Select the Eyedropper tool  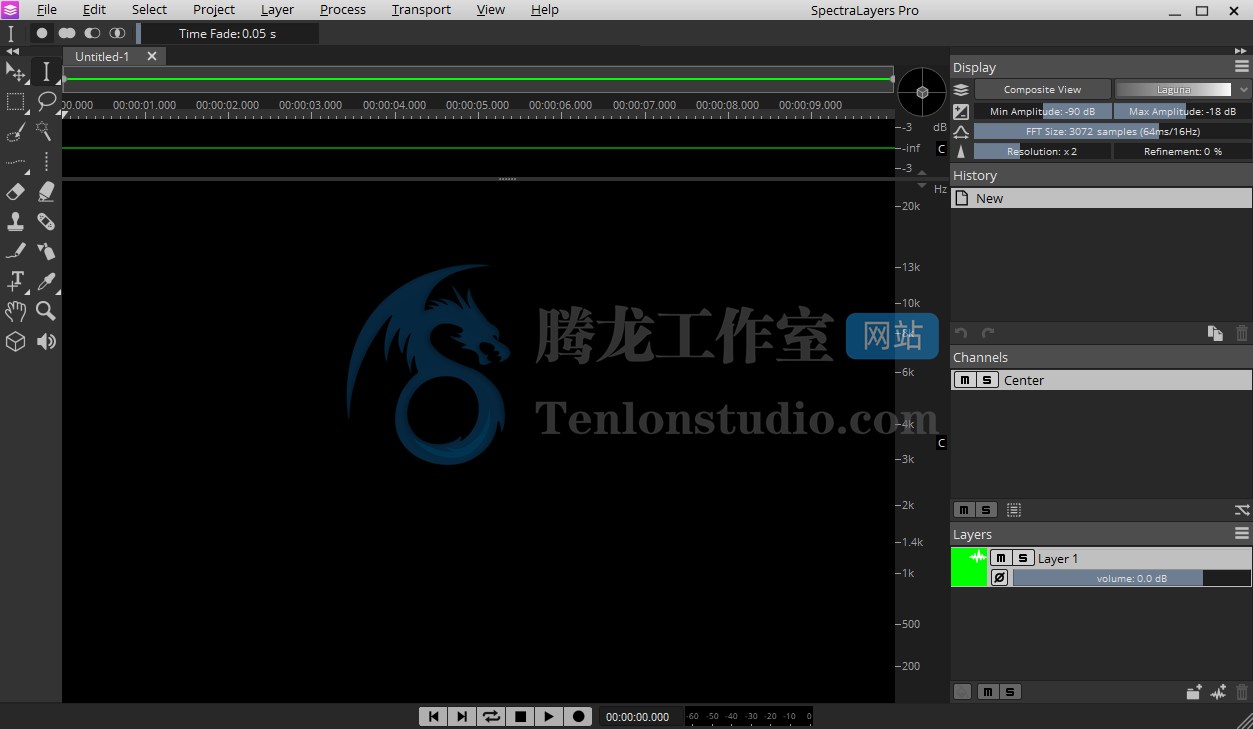(x=46, y=282)
